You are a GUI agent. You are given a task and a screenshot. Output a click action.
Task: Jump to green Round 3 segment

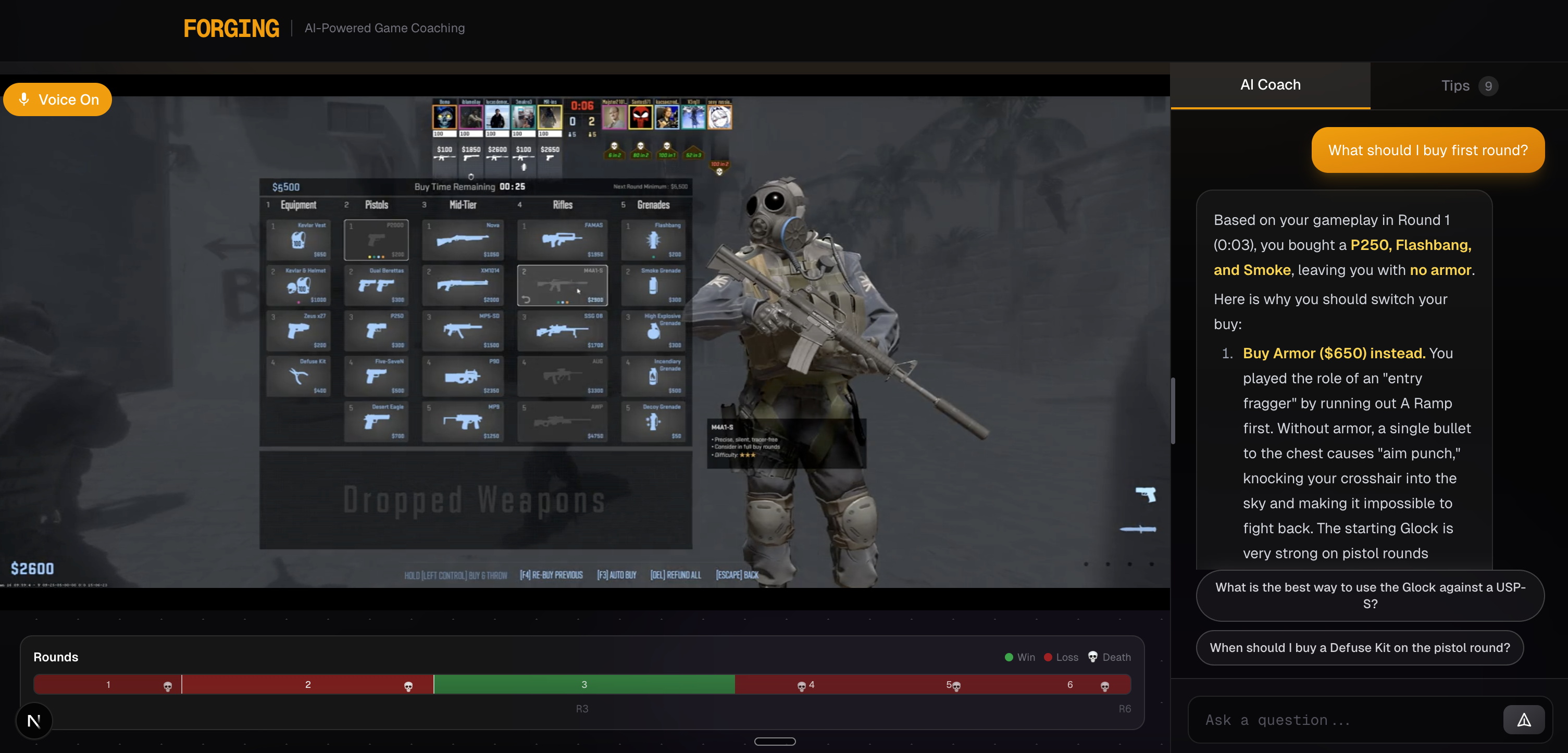coord(584,685)
